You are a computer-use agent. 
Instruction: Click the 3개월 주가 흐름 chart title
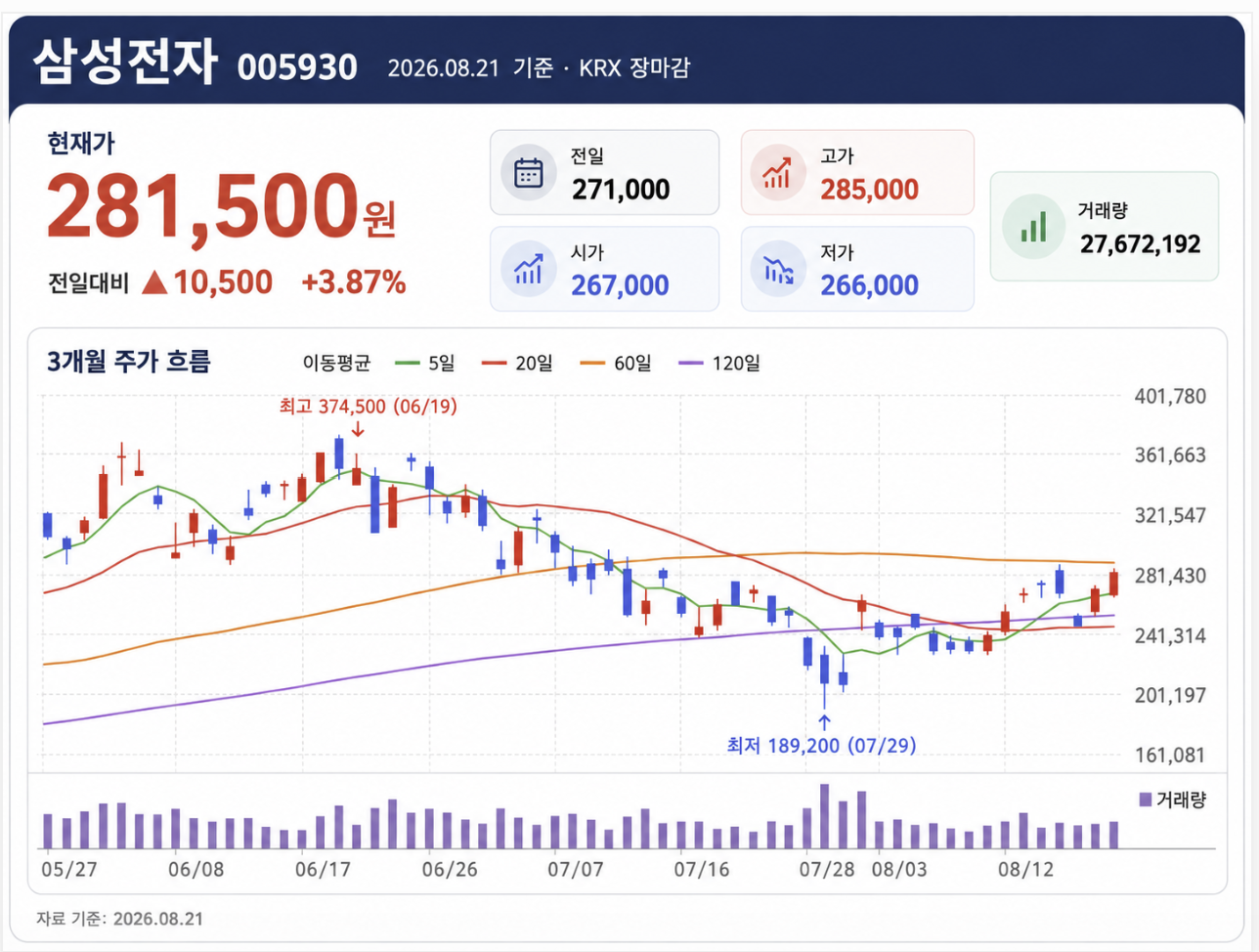tap(129, 362)
